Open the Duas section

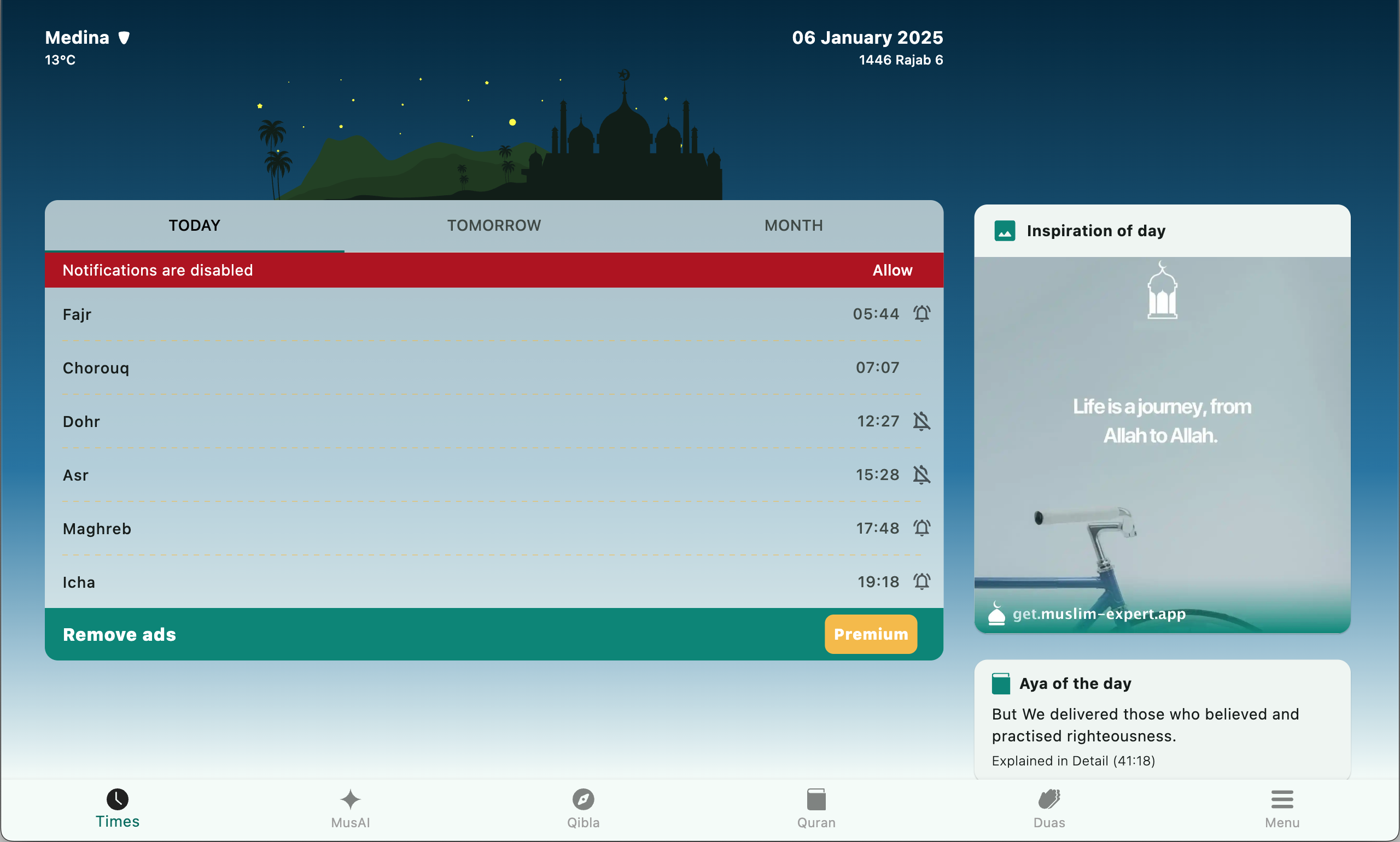[1048, 808]
